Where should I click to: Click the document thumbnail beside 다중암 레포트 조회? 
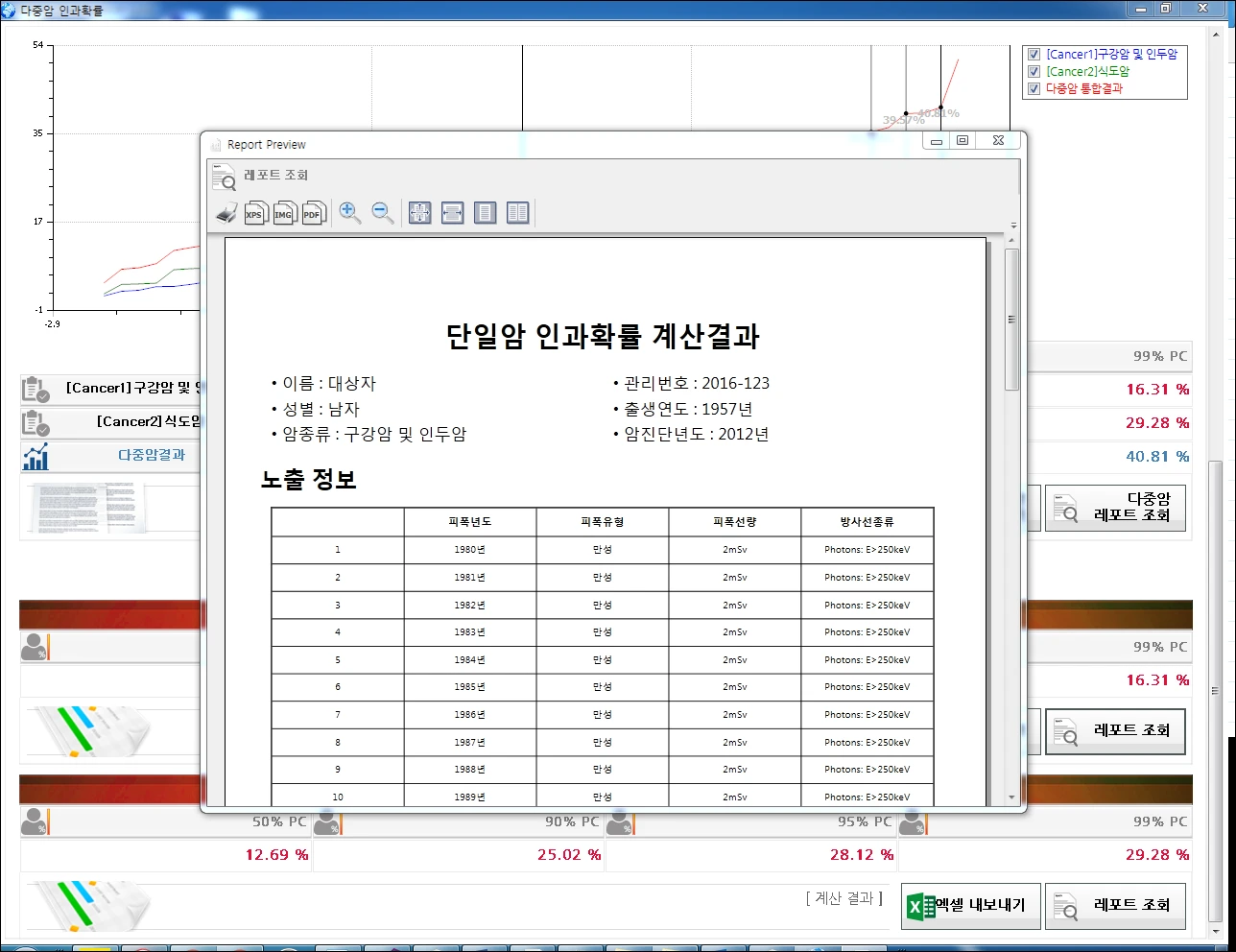point(88,508)
